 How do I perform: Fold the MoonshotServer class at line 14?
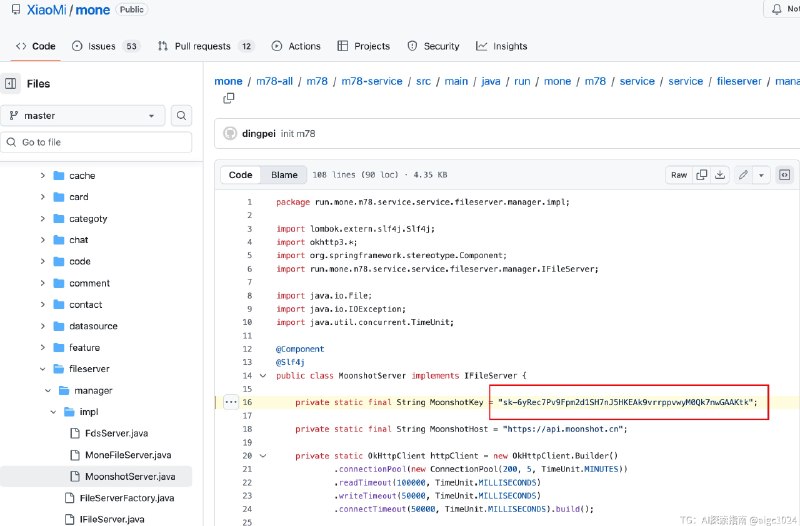click(264, 376)
